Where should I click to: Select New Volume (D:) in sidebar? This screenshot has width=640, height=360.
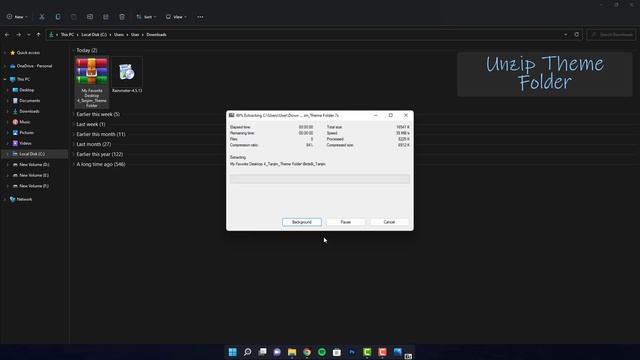click(x=34, y=164)
